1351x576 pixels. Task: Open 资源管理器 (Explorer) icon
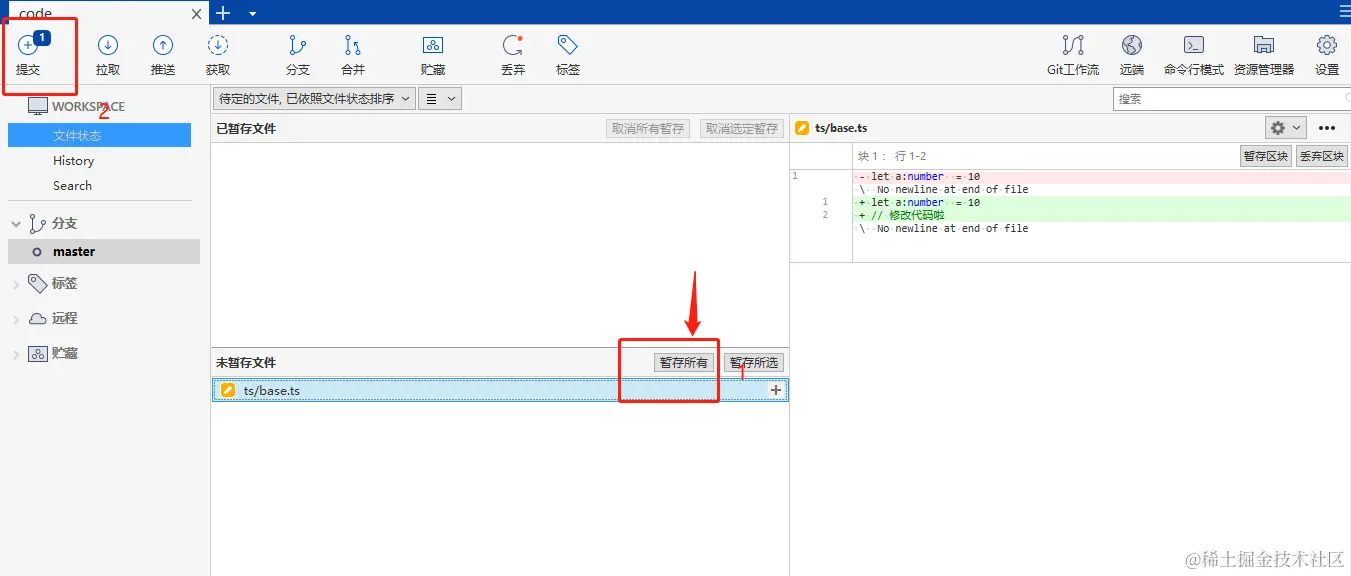coord(1264,46)
